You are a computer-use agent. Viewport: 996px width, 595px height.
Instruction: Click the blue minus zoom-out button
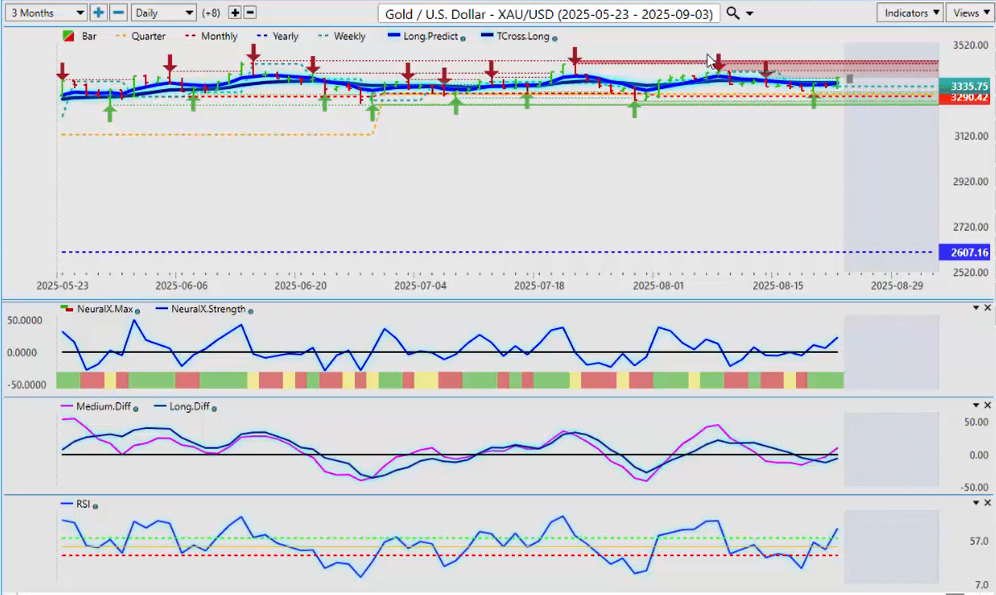point(118,13)
